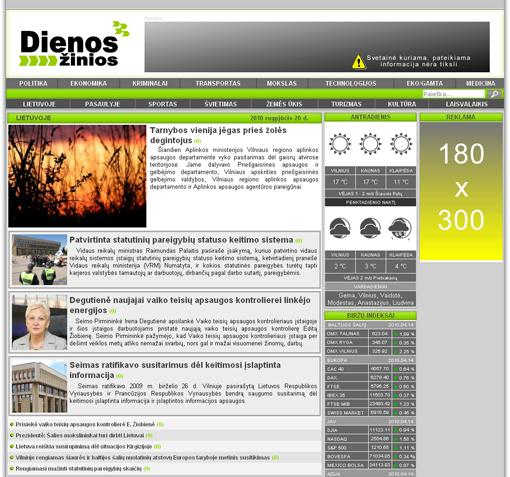The image size is (510, 477).
Task: Click the Klaipėda night rain weather icon
Action: click(400, 228)
